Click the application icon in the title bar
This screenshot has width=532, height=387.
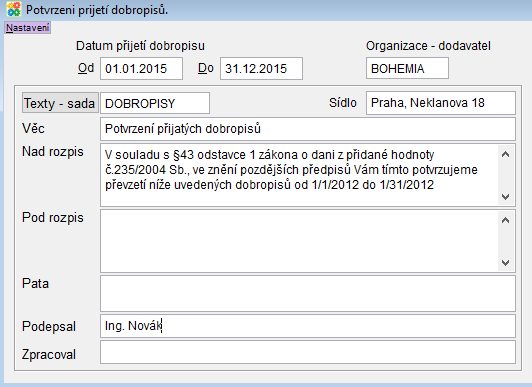click(x=14, y=9)
